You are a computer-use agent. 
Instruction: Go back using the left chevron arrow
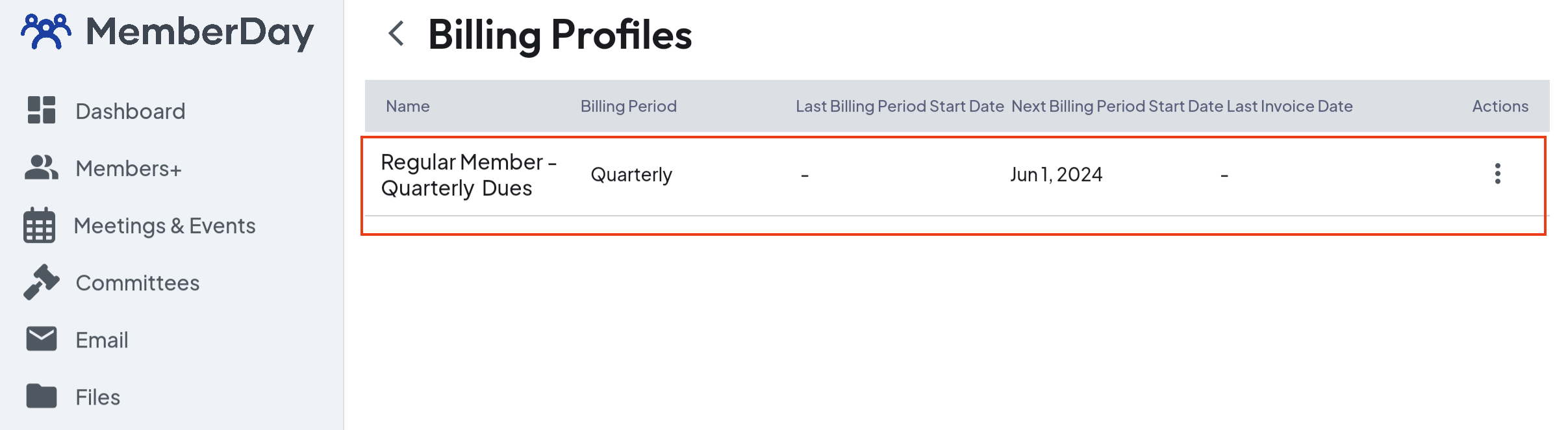point(396,33)
